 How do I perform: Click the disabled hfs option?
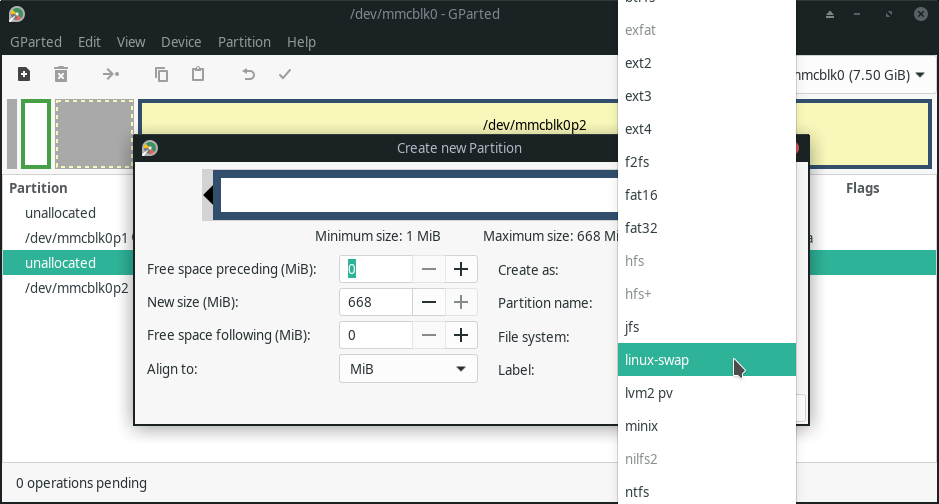(707, 261)
